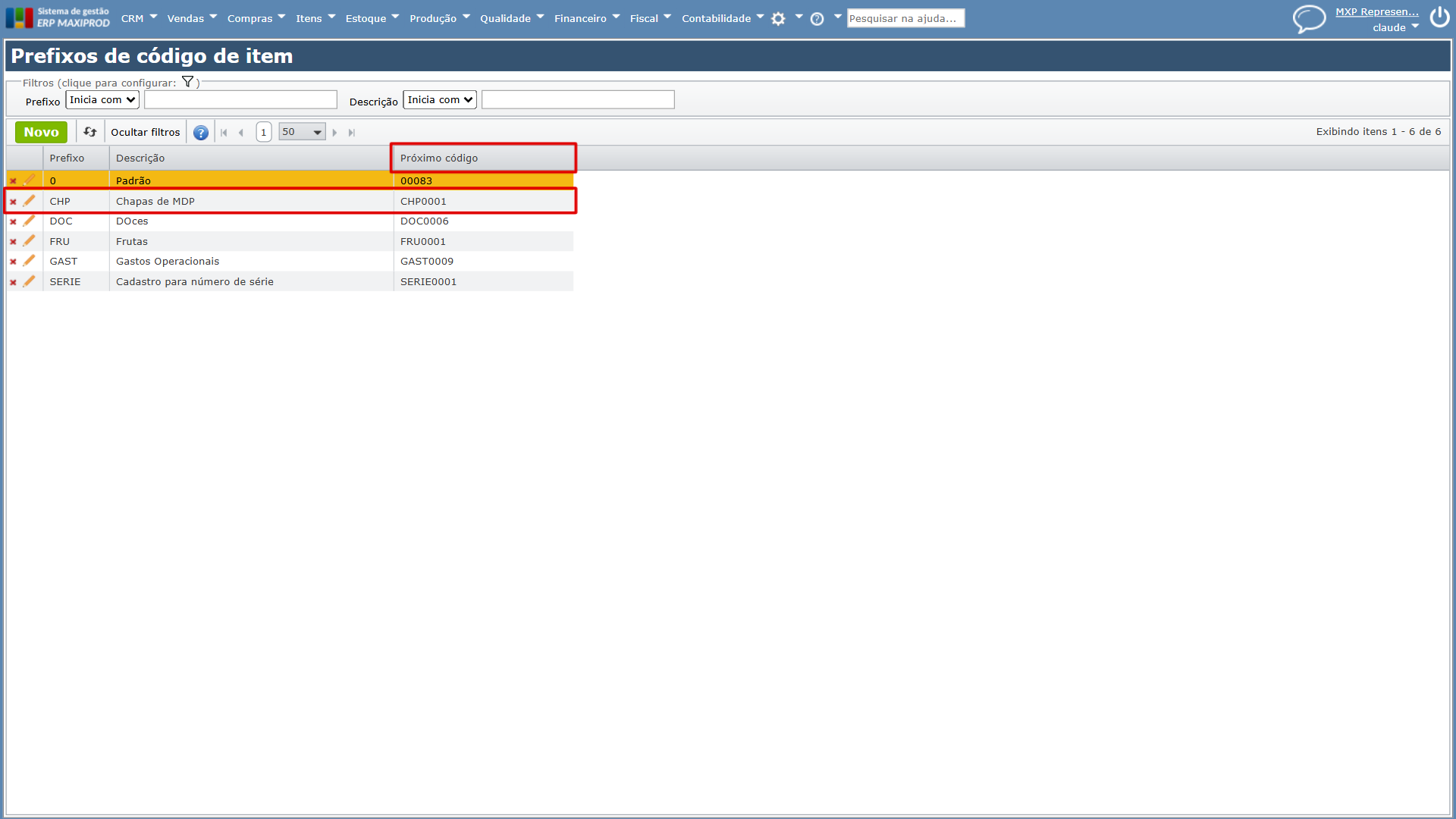Viewport: 1456px width, 819px height.
Task: Go to the last page arrow
Action: tap(351, 133)
